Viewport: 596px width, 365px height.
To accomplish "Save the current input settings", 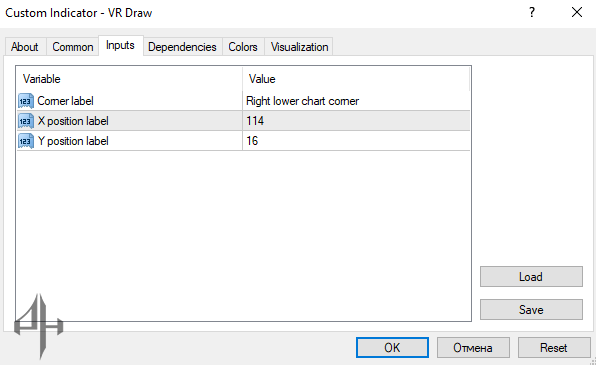I will (531, 309).
